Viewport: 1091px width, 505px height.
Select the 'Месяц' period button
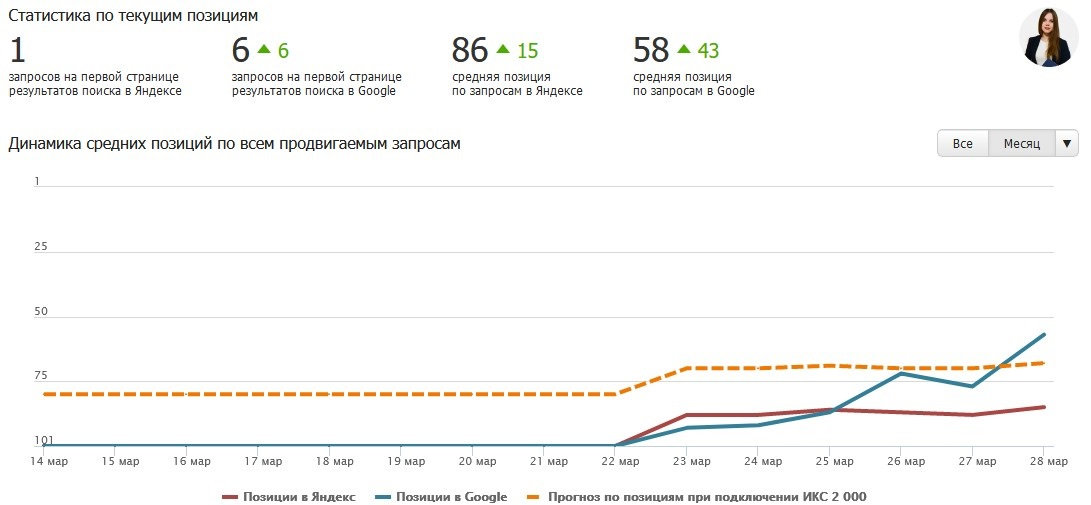tap(1021, 144)
